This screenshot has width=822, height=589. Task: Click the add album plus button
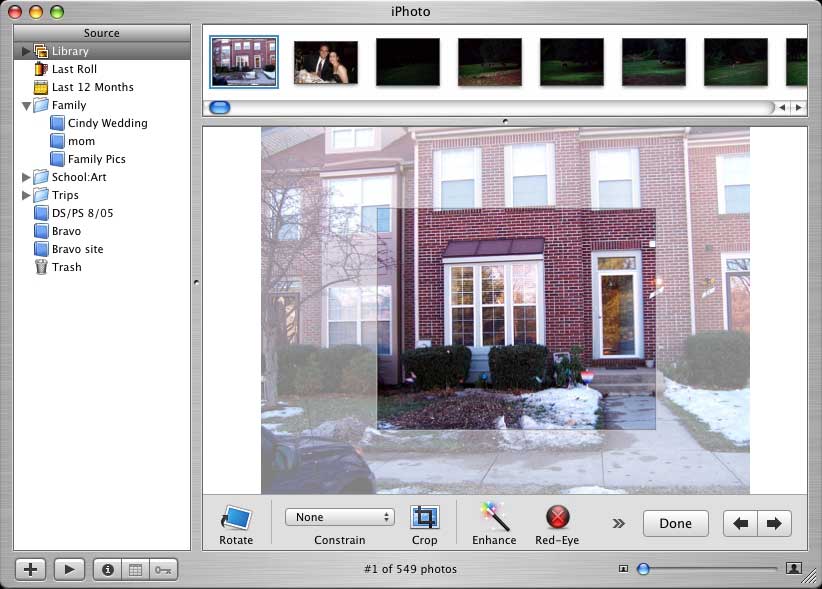[30, 569]
